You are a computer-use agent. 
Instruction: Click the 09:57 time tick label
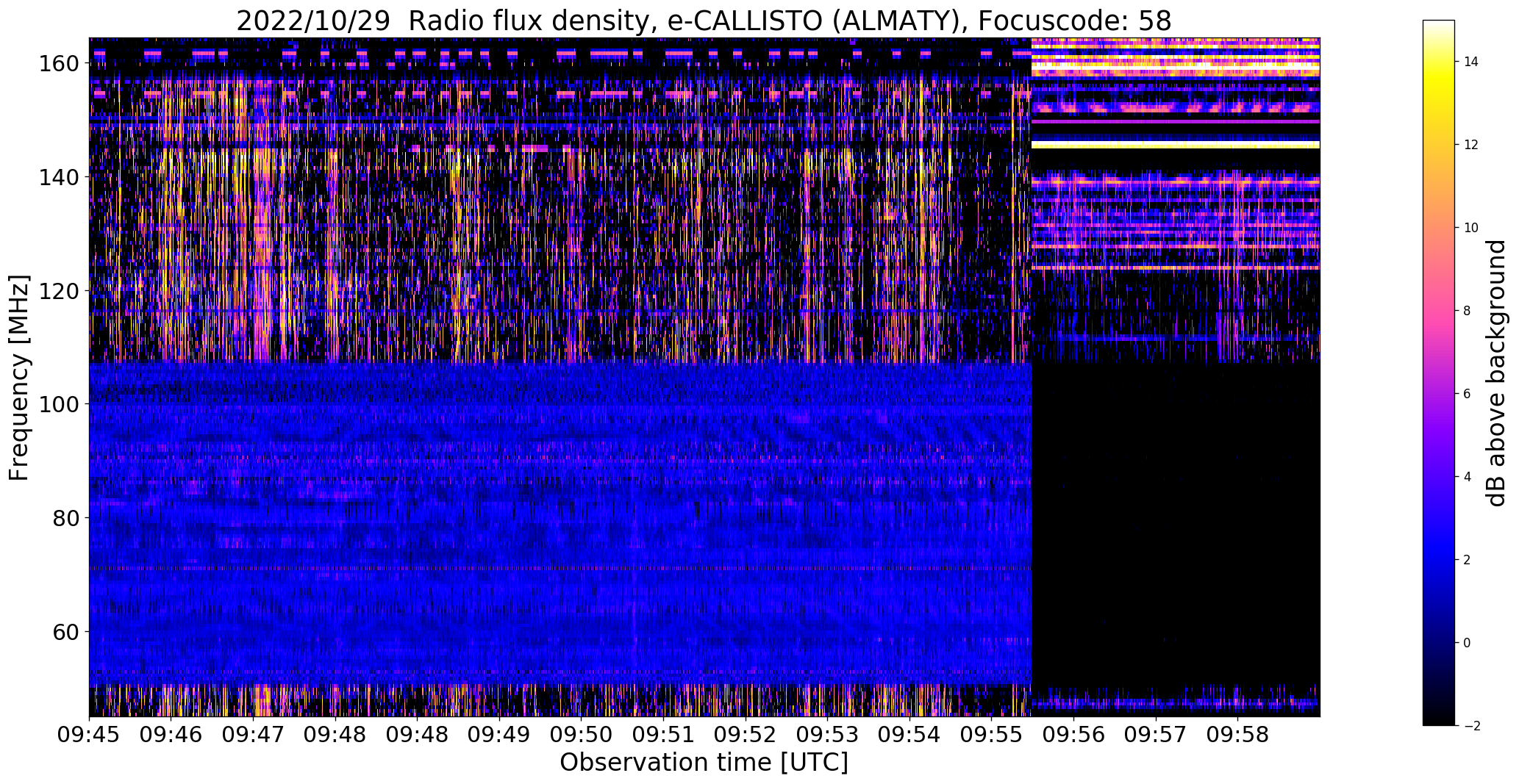pyautogui.click(x=1156, y=734)
